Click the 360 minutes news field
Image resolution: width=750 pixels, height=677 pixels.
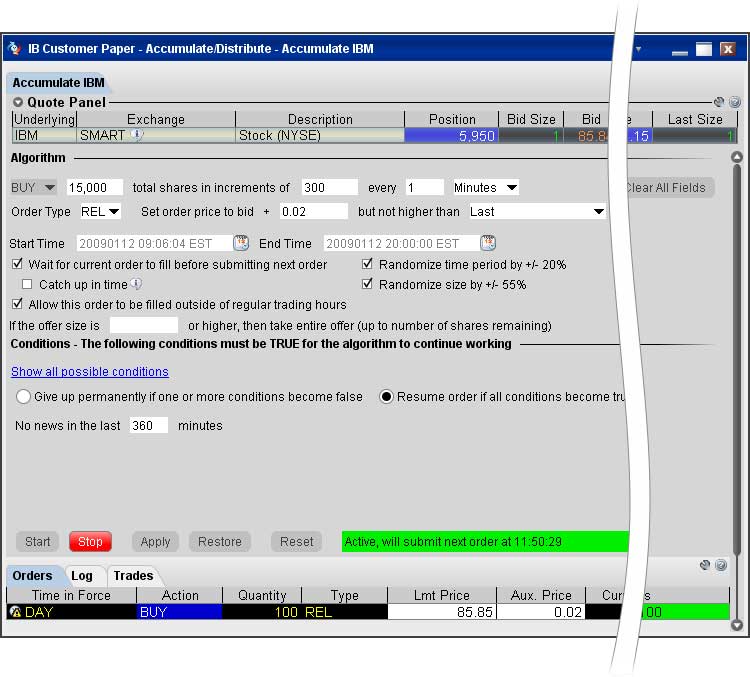(x=149, y=425)
